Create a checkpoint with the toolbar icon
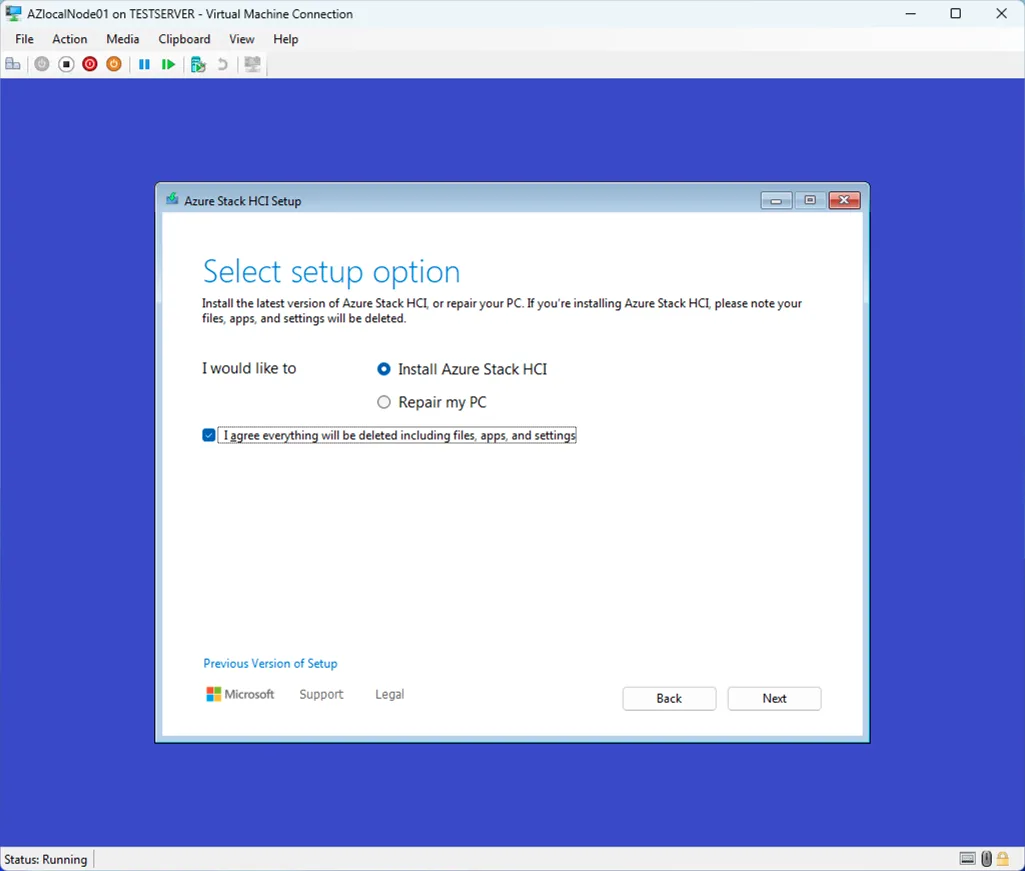1025x871 pixels. (x=198, y=64)
